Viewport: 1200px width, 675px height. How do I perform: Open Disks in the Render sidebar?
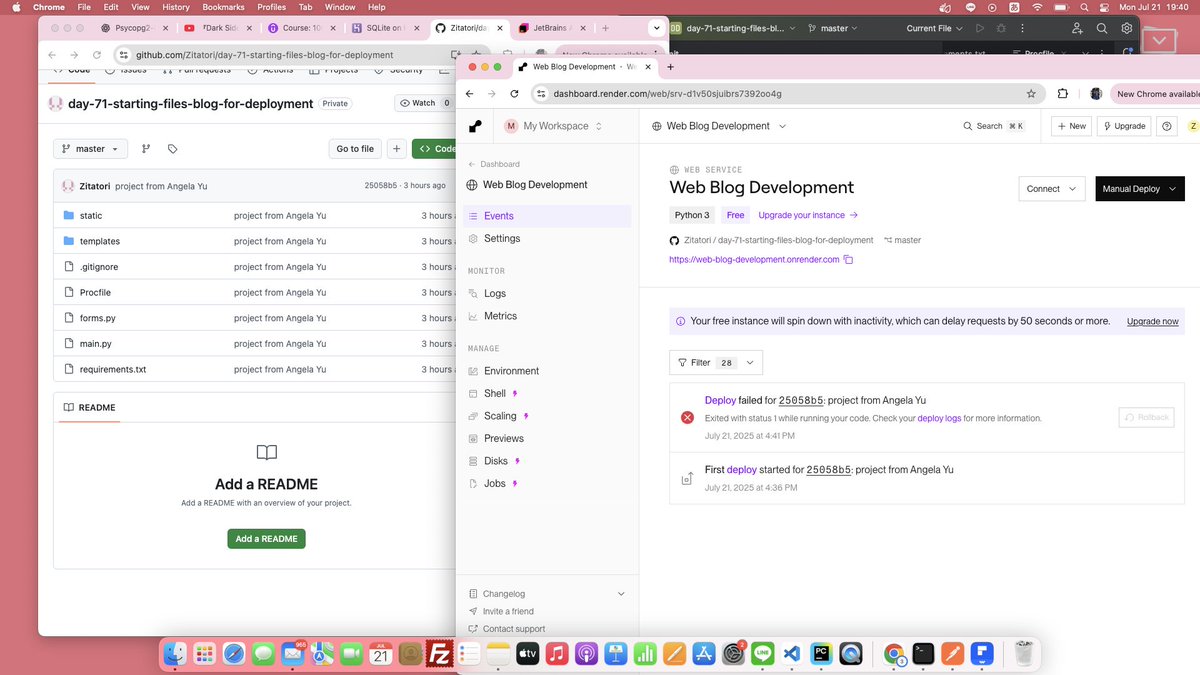[496, 461]
